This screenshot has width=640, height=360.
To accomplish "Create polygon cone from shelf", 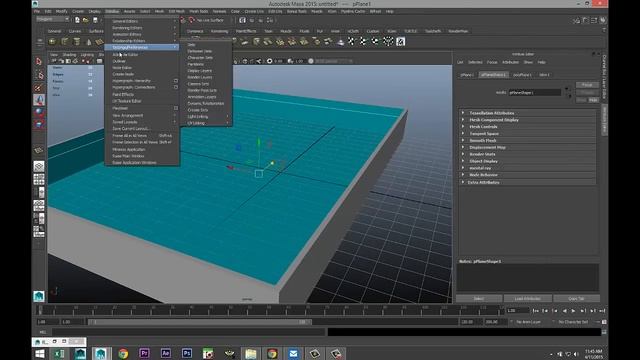I will [89, 42].
